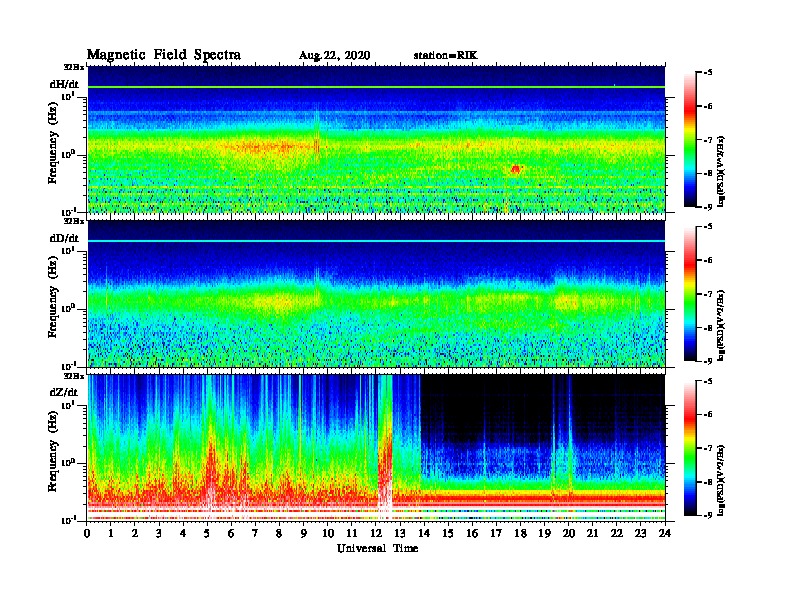Click the 10^0 frequency tick of dD/dt panel
792x612 pixels.
[x=68, y=308]
